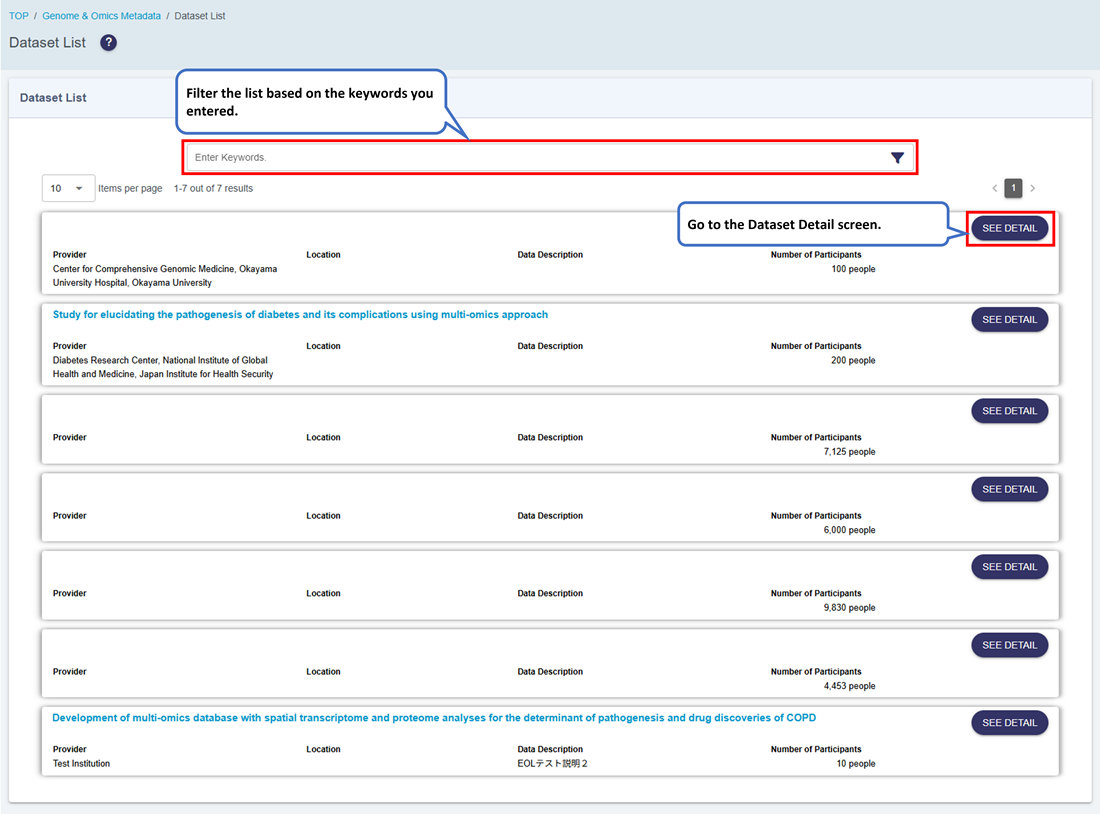
Task: Open the COPD multi-omics database title link
Action: (x=434, y=718)
